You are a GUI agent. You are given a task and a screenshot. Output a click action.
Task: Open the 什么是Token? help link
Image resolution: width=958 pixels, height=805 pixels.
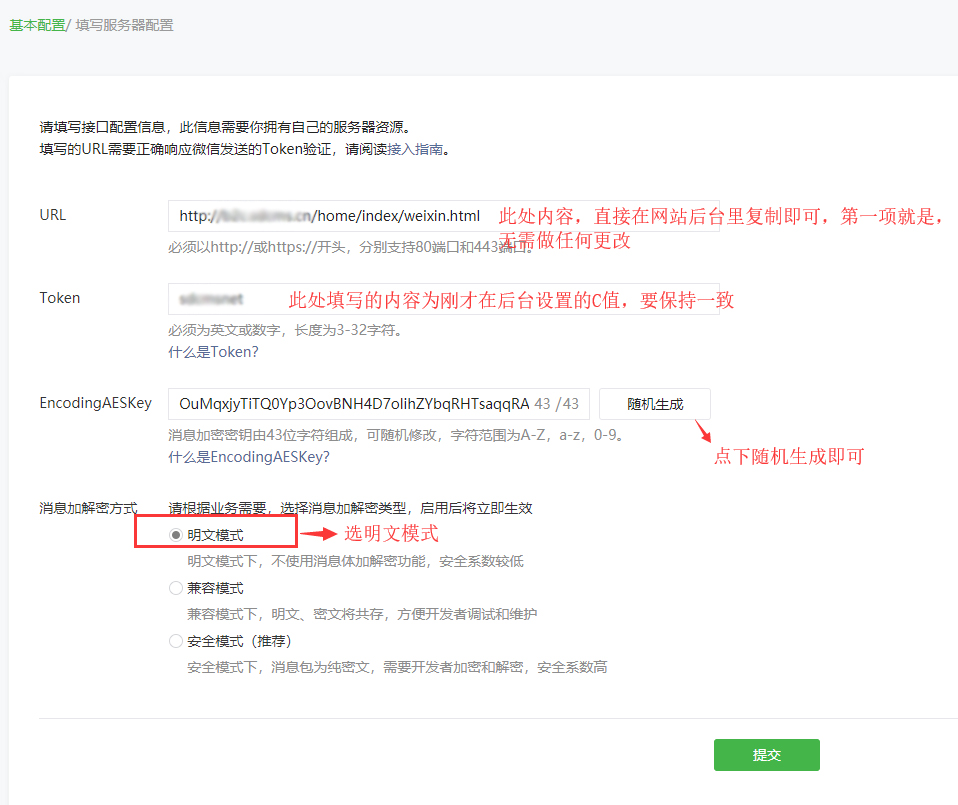(x=213, y=352)
